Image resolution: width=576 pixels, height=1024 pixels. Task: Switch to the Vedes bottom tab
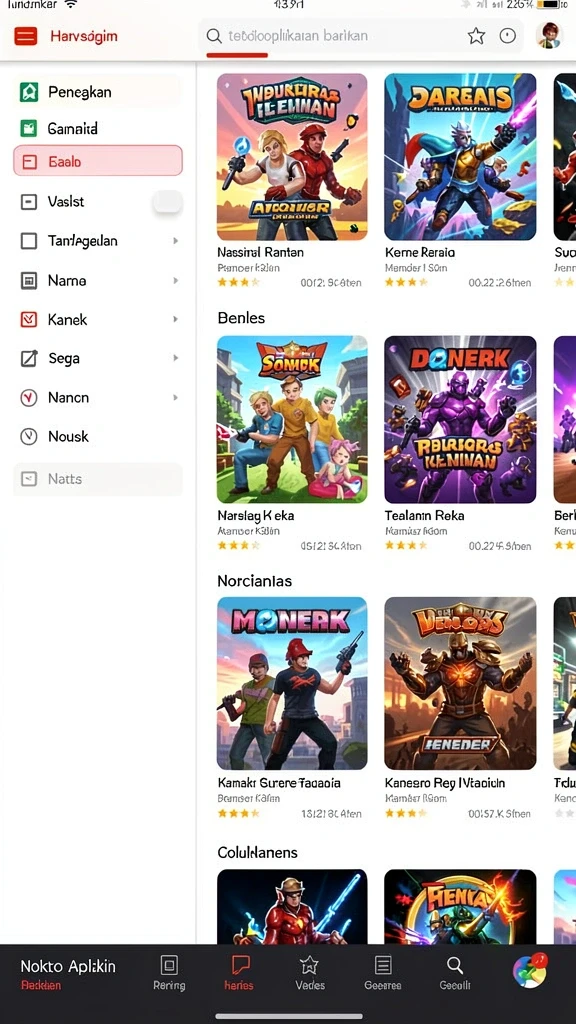pos(310,972)
